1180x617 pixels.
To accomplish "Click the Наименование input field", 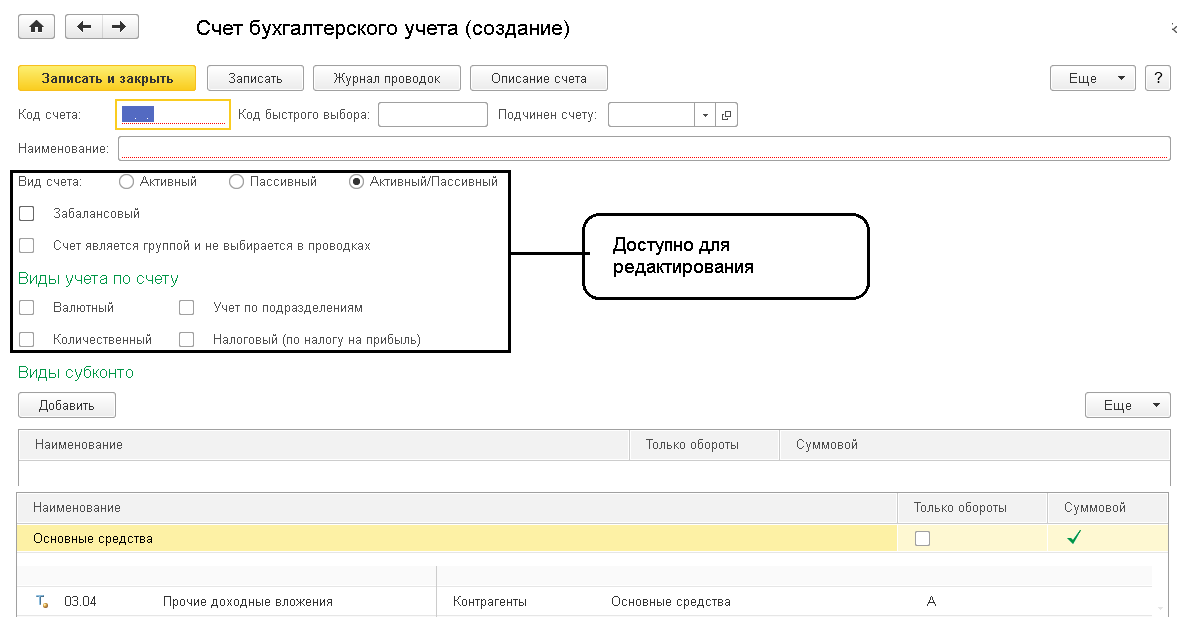I will [x=644, y=148].
